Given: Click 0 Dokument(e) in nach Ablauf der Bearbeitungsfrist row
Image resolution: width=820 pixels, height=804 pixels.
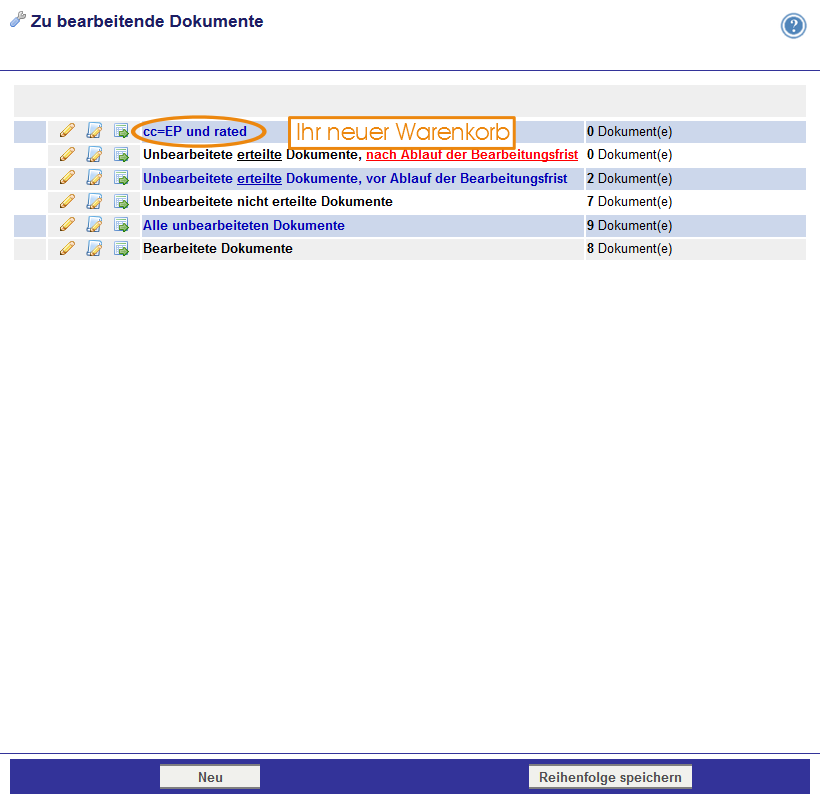Looking at the screenshot, I should point(629,155).
